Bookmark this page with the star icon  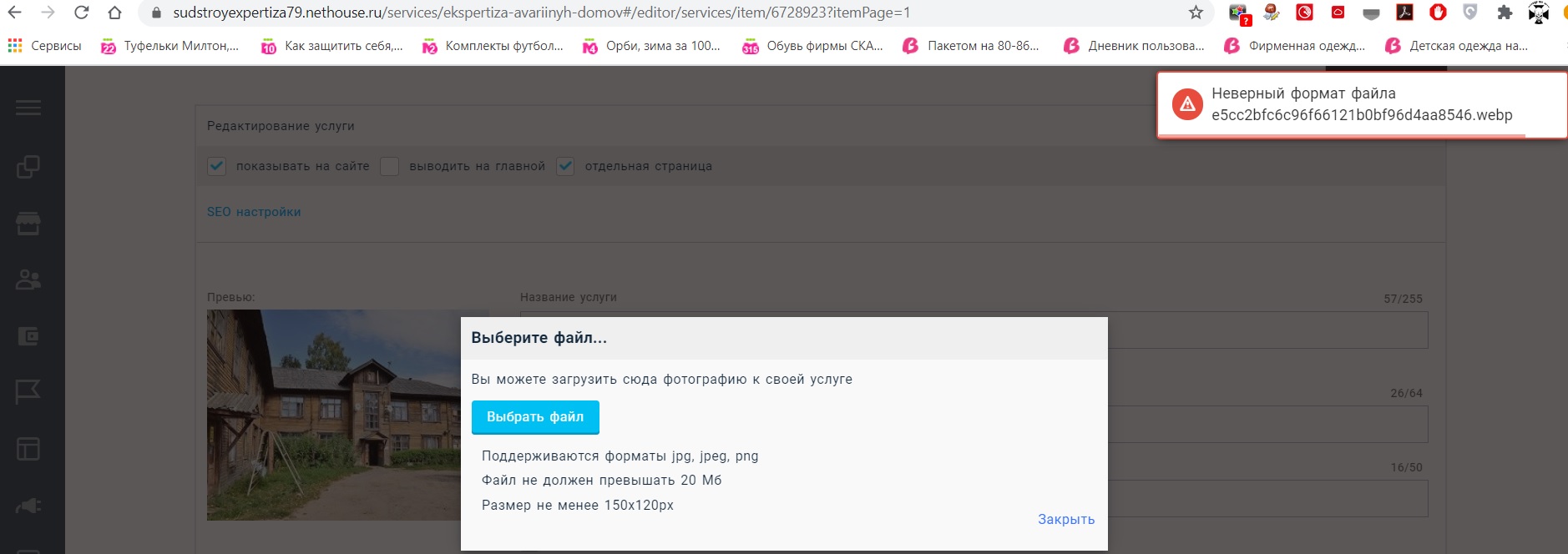click(1196, 13)
